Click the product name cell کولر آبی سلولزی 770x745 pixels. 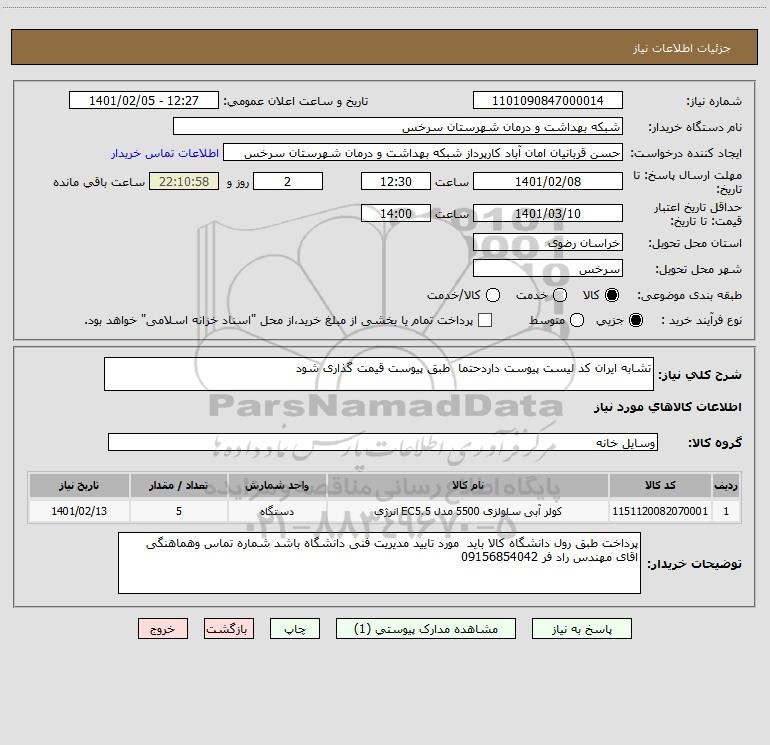(x=468, y=511)
